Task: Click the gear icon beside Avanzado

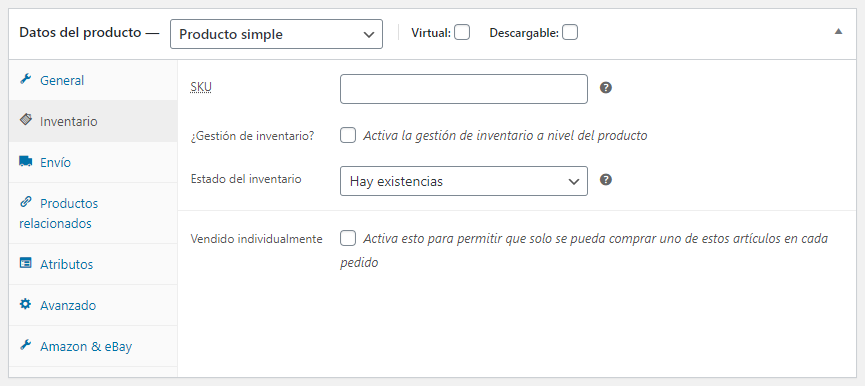Action: [x=25, y=304]
